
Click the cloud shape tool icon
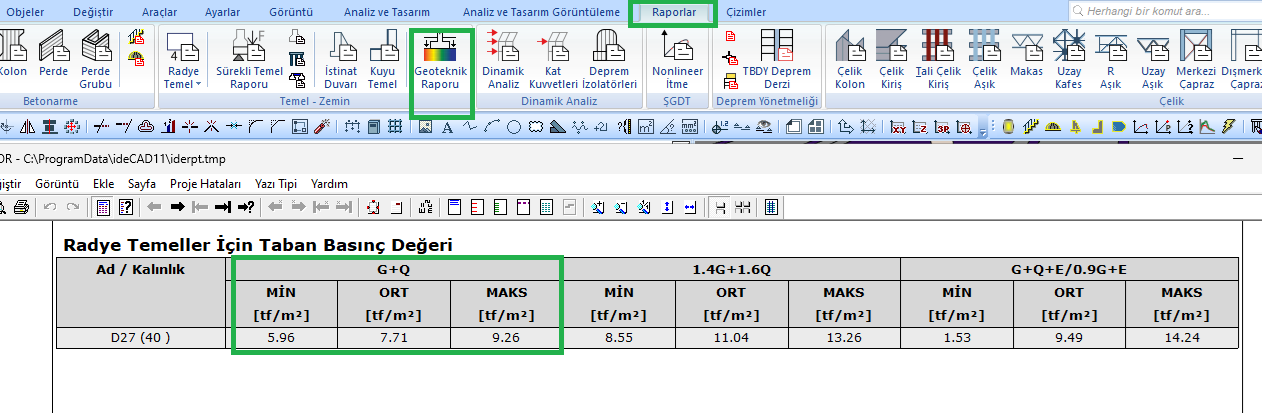click(536, 127)
